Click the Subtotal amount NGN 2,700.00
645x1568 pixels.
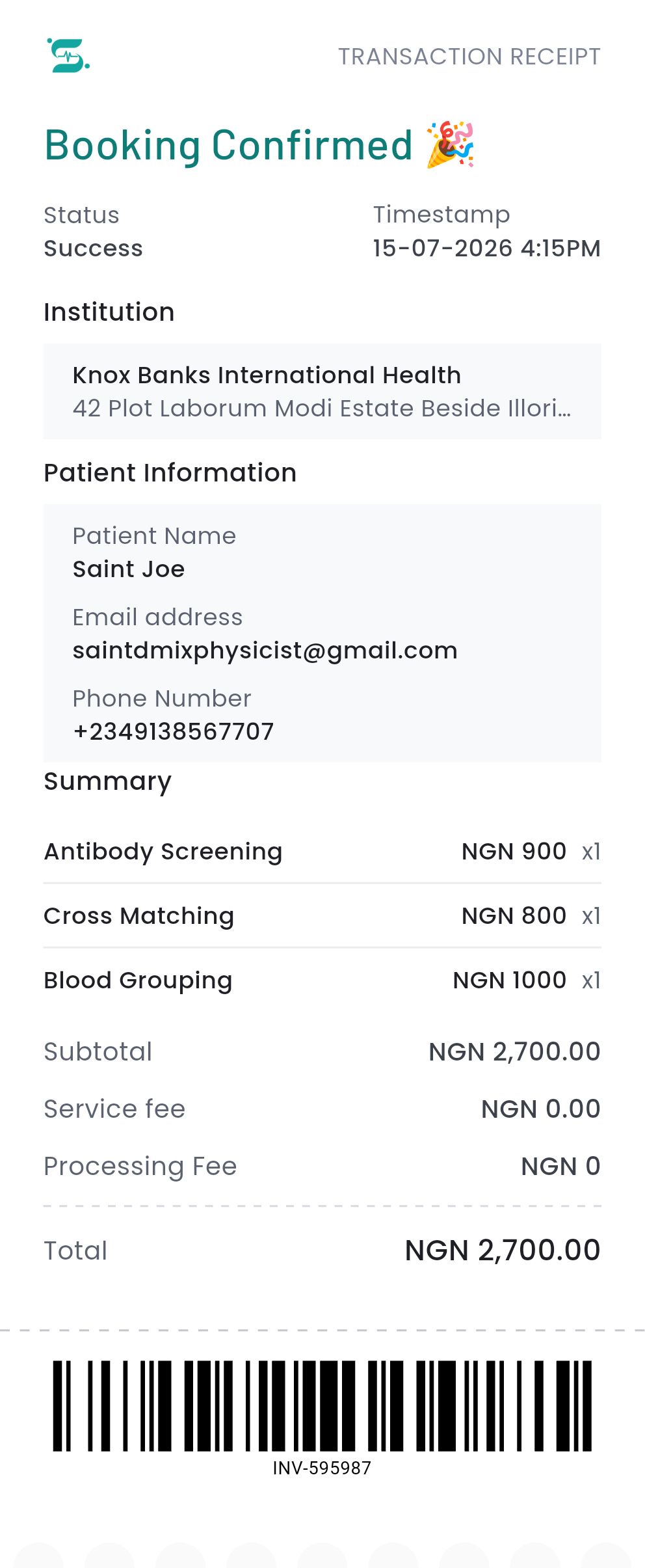coord(514,1052)
